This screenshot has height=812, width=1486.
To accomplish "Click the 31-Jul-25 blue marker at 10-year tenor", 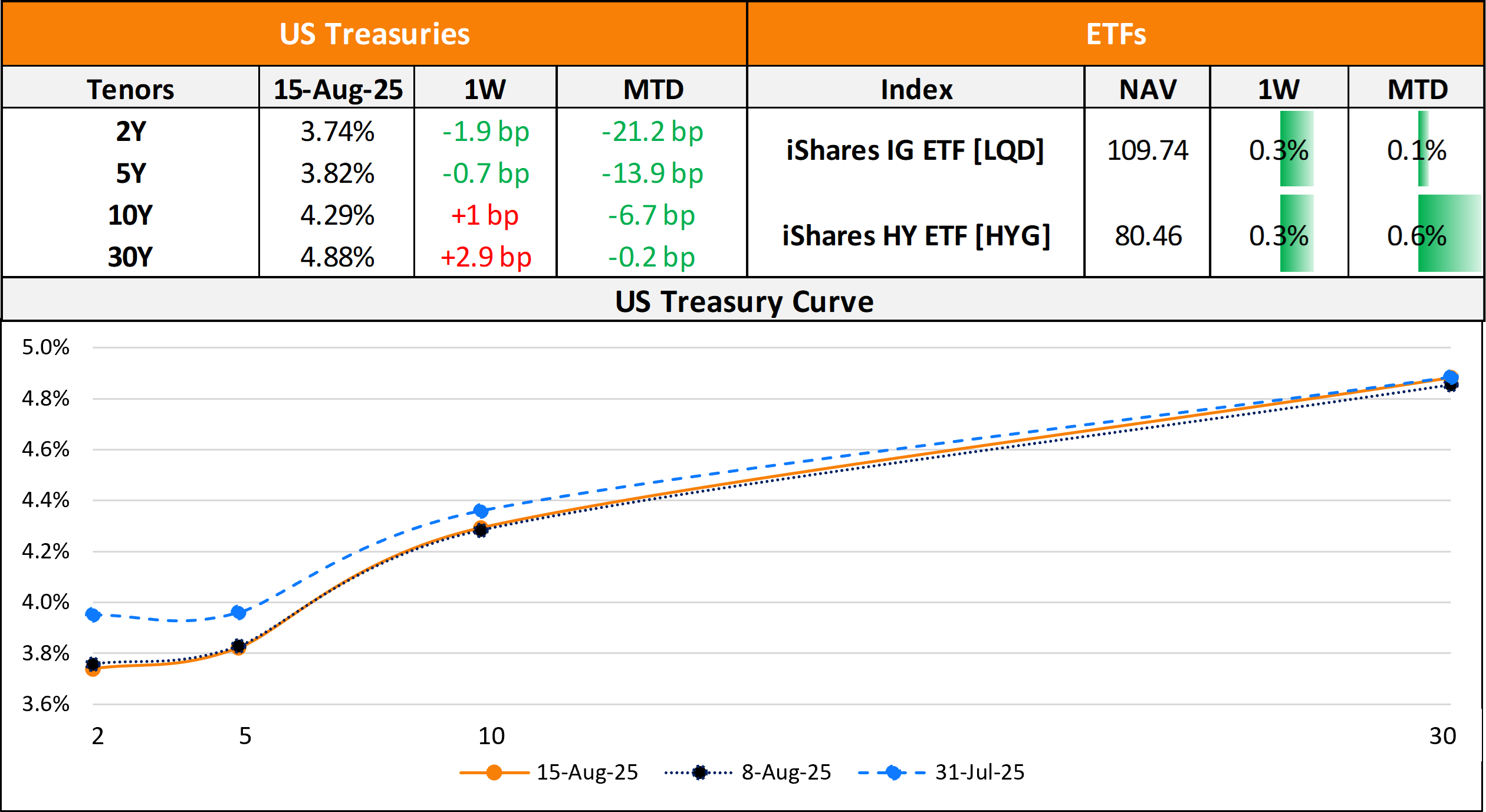I will point(481,511).
